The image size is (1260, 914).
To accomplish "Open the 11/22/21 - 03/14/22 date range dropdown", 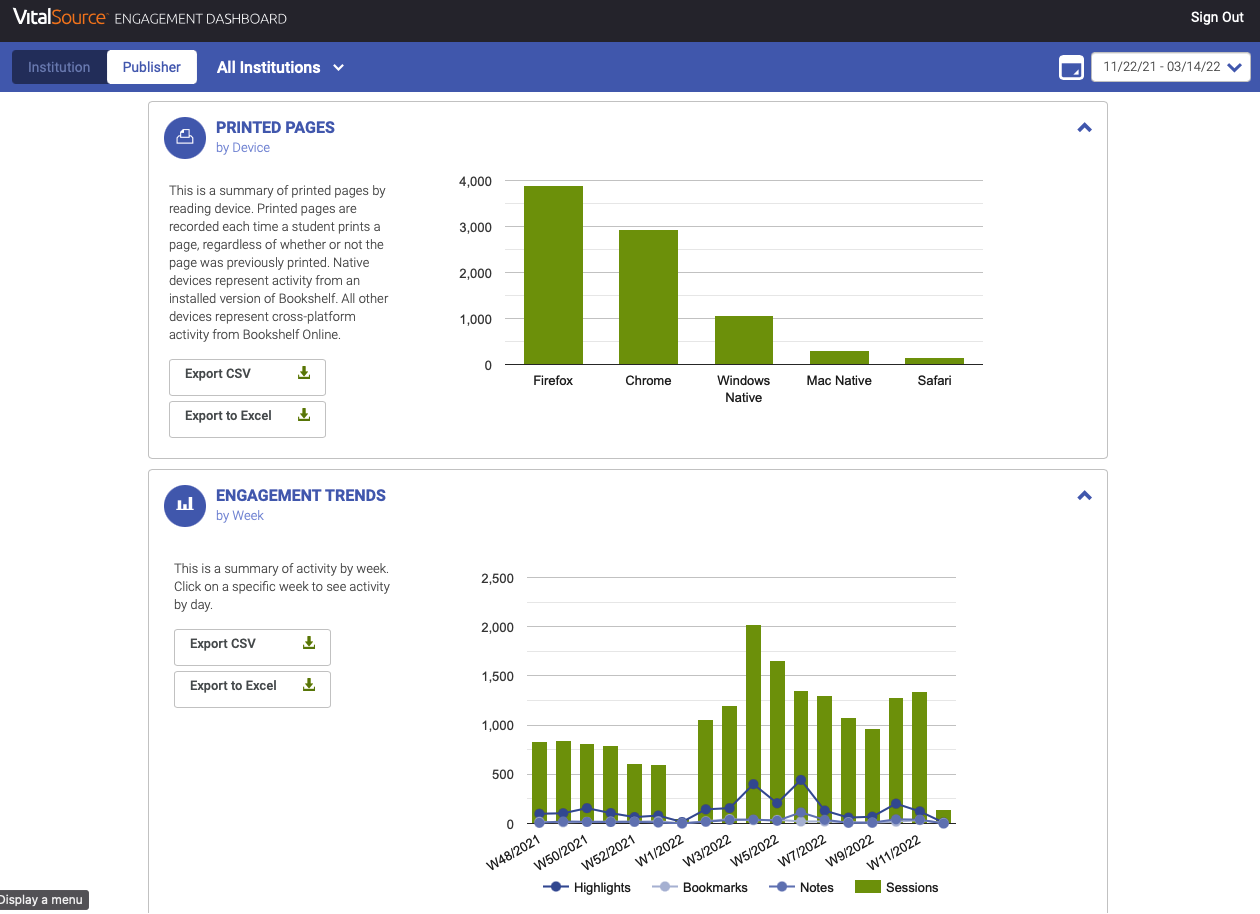I will click(1171, 67).
